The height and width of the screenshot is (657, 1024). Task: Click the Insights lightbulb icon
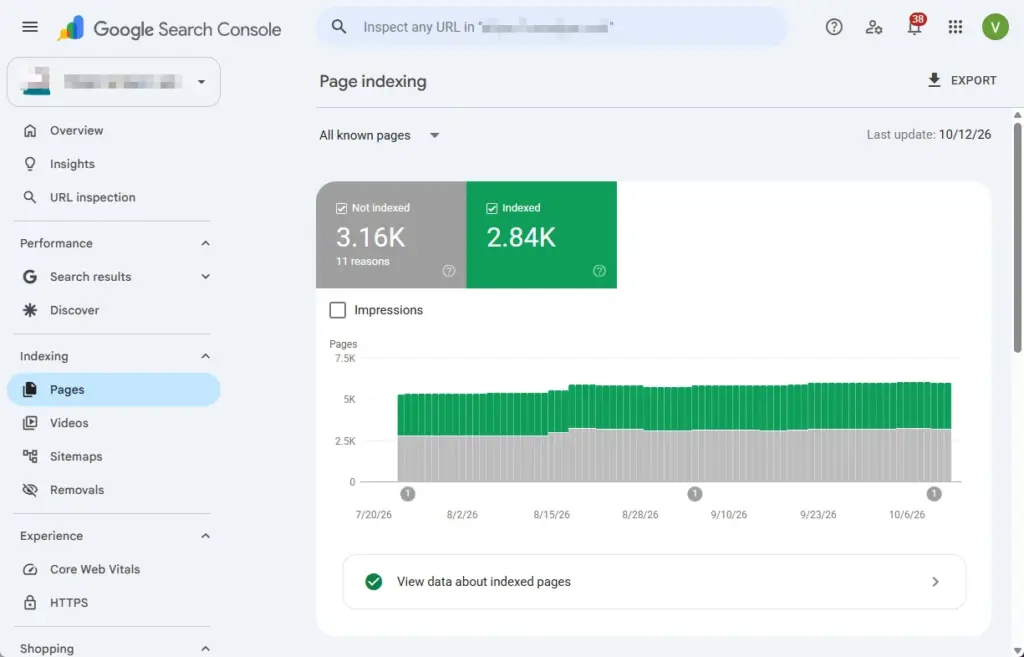(x=30, y=164)
